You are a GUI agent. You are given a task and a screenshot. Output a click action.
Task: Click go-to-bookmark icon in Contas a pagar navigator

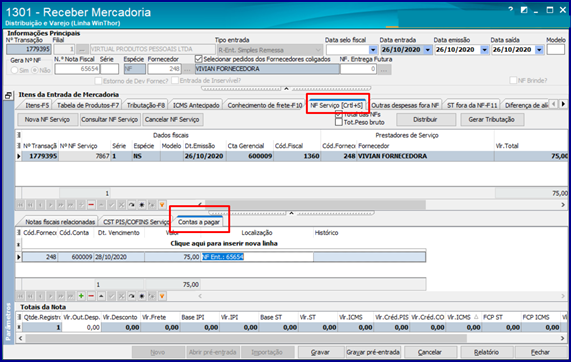coord(152,296)
